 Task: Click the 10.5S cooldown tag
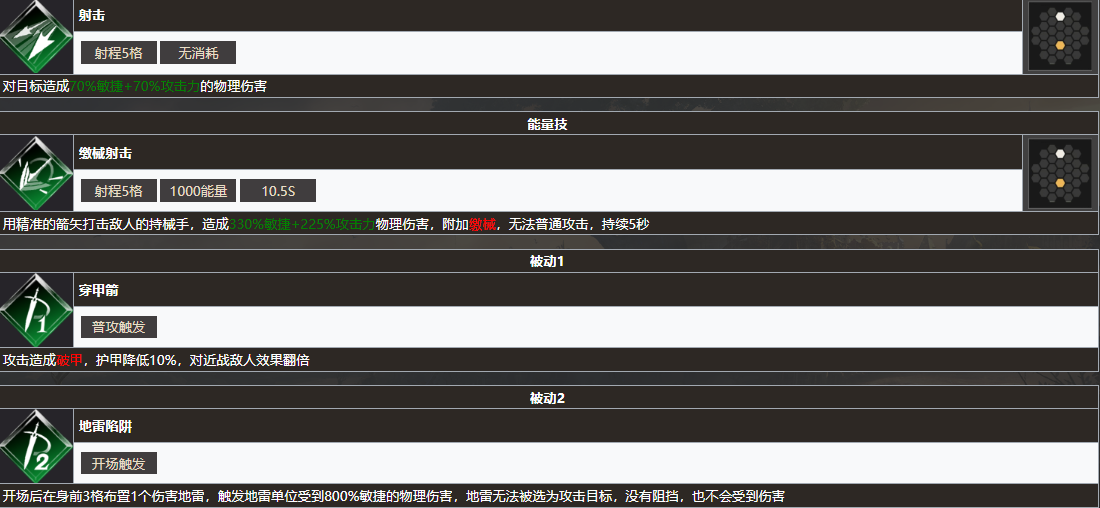pyautogui.click(x=278, y=191)
